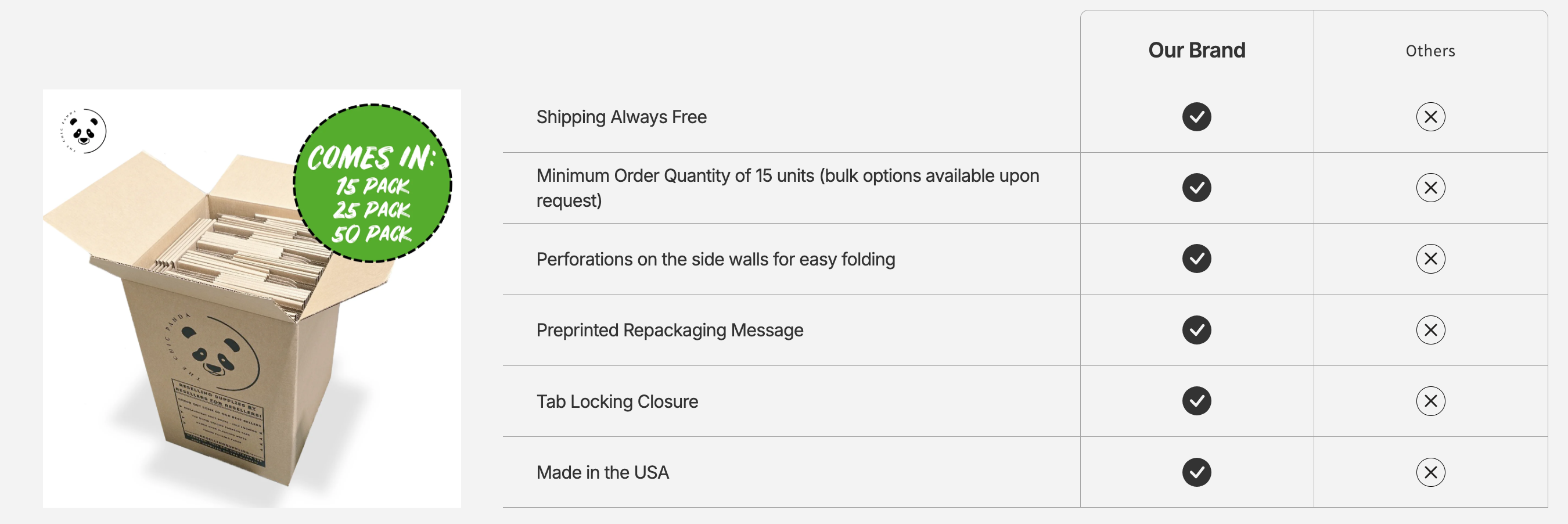The image size is (1568, 524).
Task: Click the Tab Locking Closure label
Action: tap(617, 401)
